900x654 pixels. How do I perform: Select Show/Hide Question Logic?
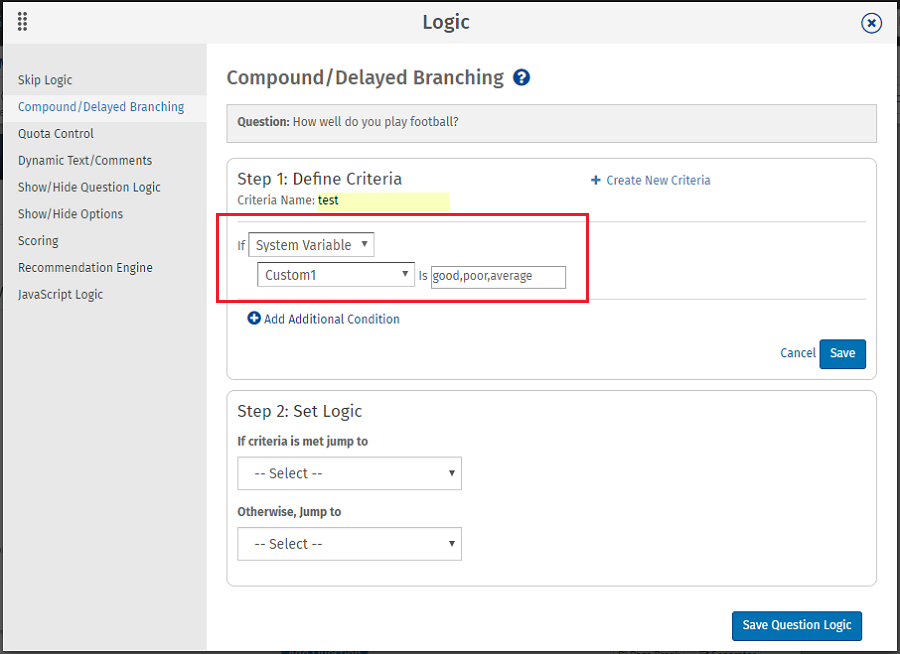coord(89,188)
